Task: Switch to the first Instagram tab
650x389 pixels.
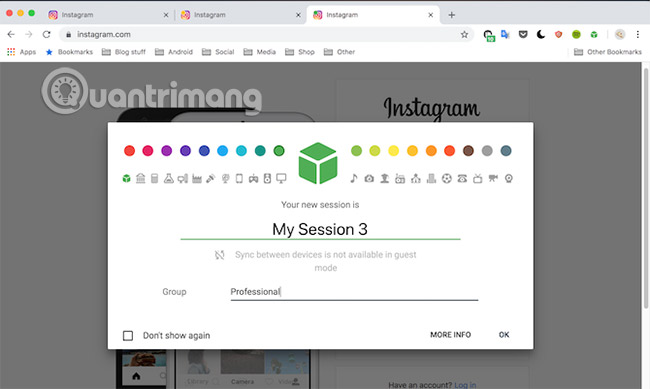Action: click(108, 15)
